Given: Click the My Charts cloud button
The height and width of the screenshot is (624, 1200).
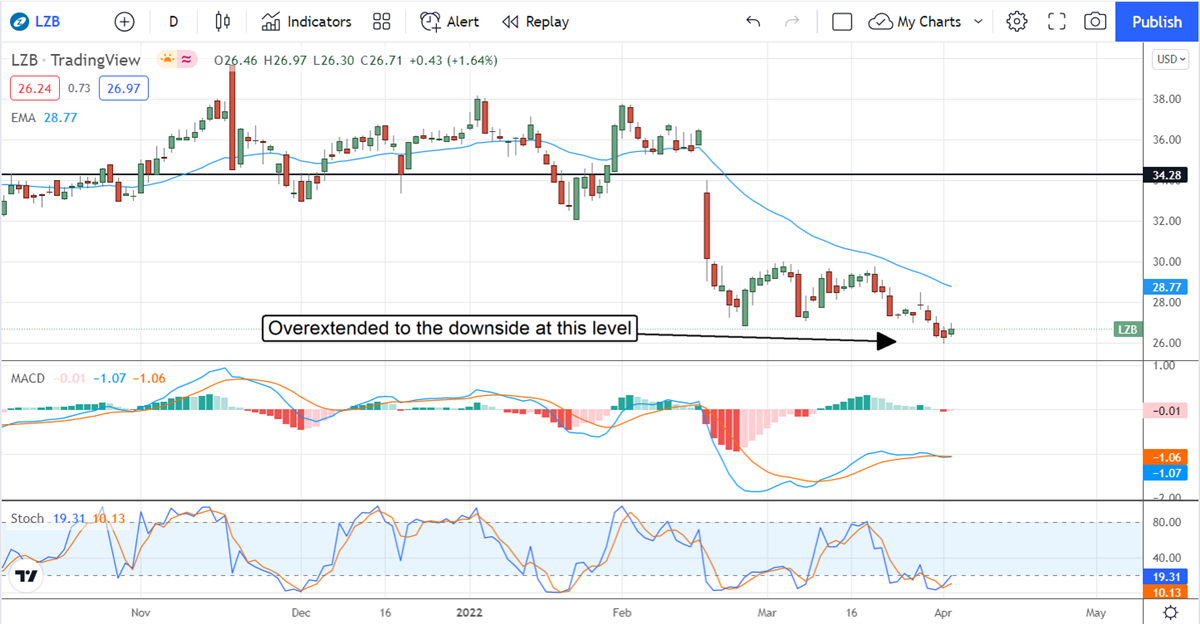Looking at the screenshot, I should [915, 21].
